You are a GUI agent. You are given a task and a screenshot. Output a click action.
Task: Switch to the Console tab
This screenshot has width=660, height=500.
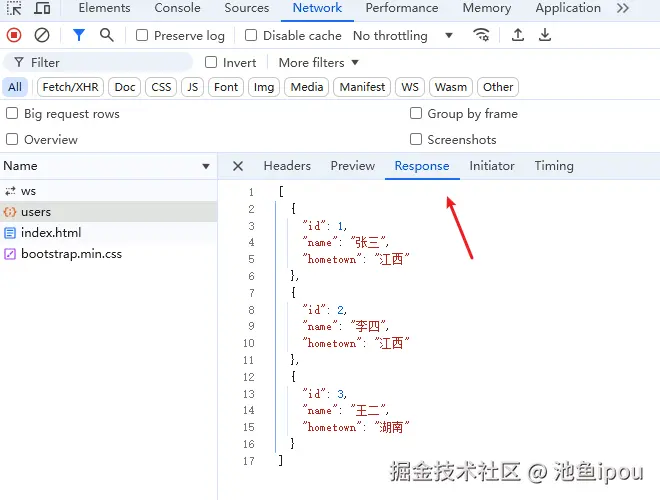coord(177,8)
